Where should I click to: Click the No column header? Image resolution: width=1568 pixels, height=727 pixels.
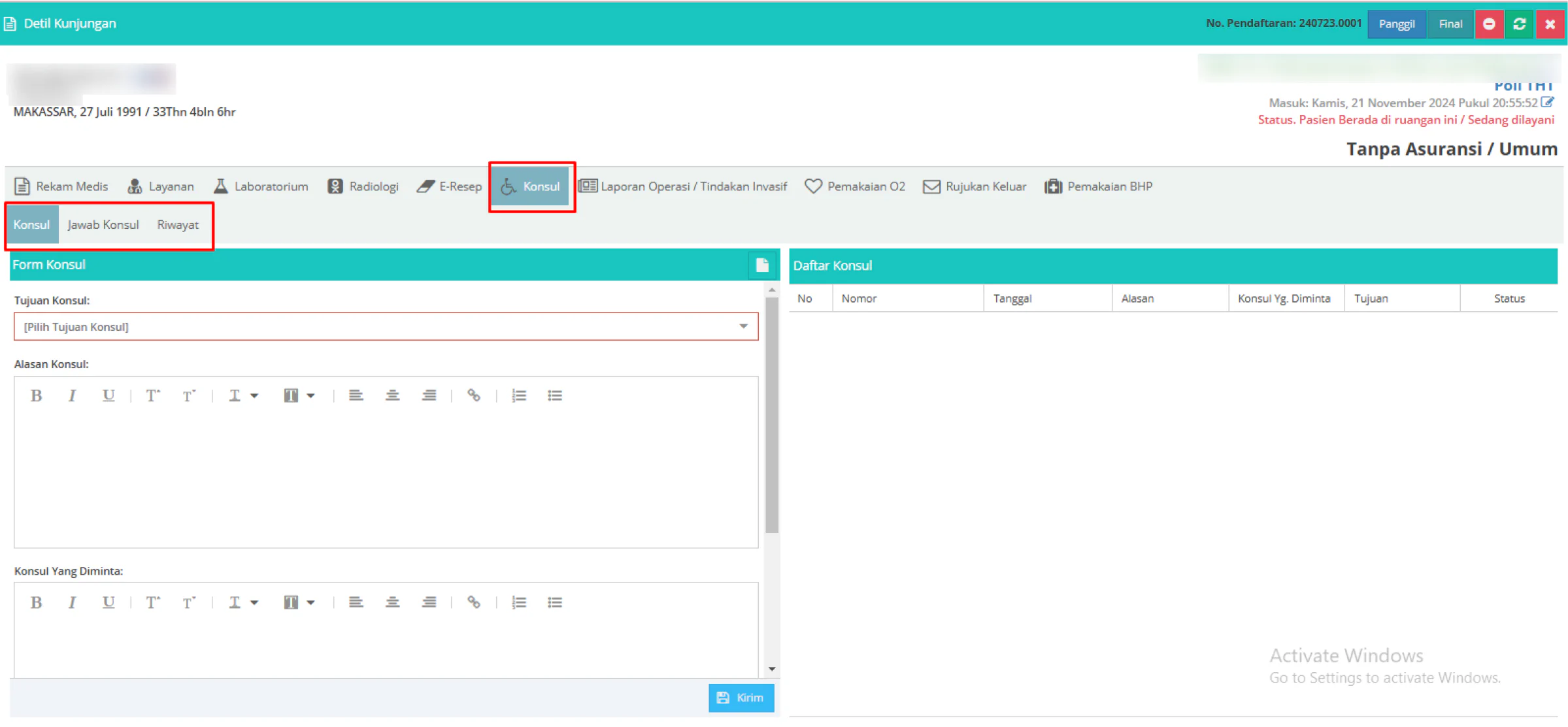tap(810, 298)
